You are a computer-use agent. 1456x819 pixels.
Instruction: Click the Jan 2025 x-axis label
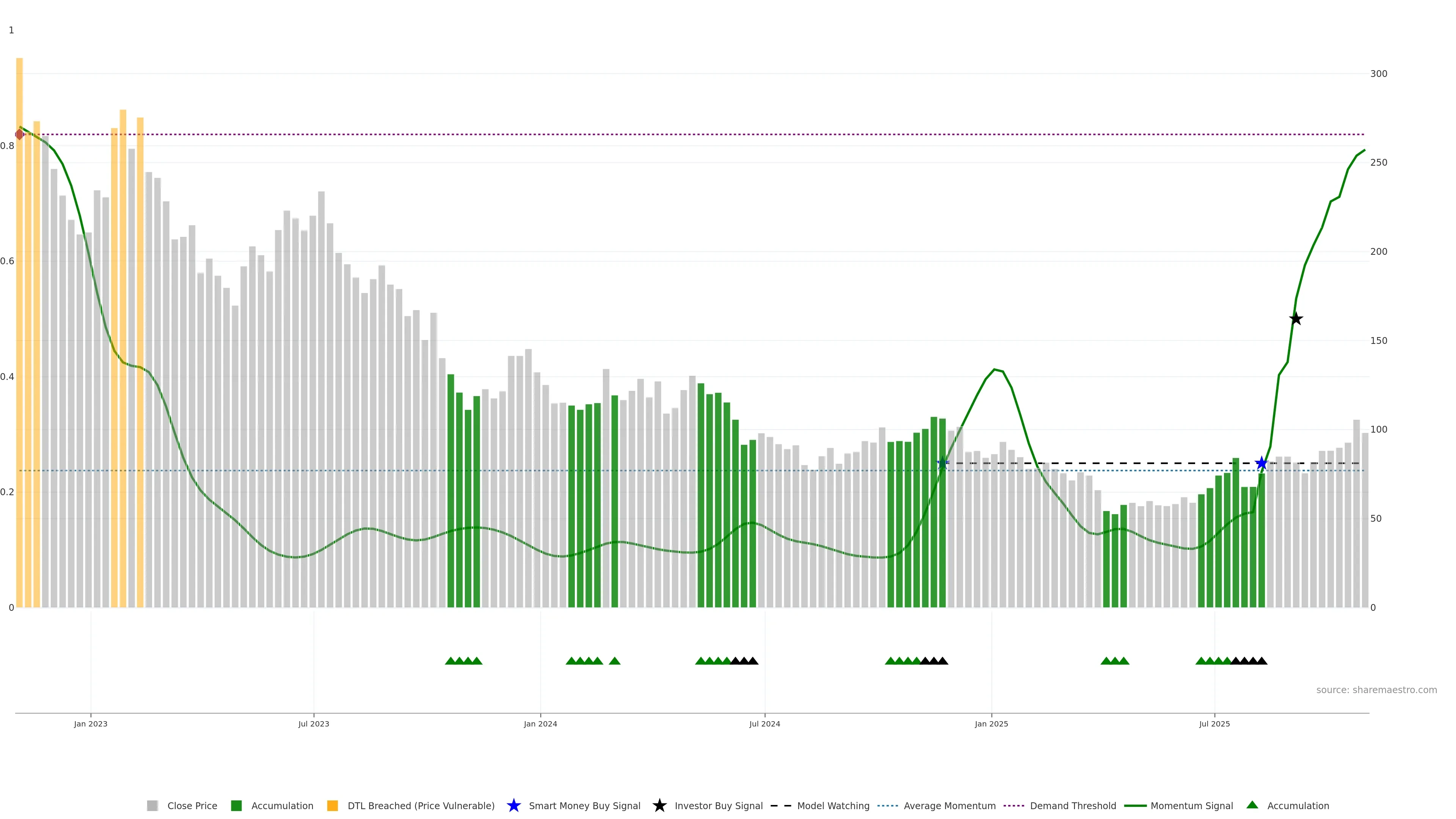coord(991,723)
